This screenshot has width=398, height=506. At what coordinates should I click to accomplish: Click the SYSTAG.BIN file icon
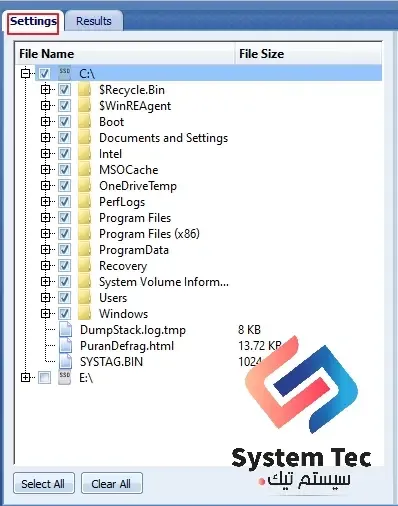[x=65, y=362]
